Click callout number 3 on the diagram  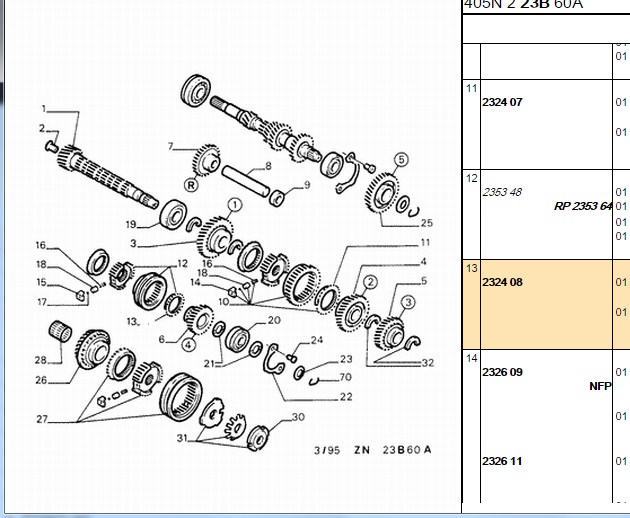click(x=133, y=243)
